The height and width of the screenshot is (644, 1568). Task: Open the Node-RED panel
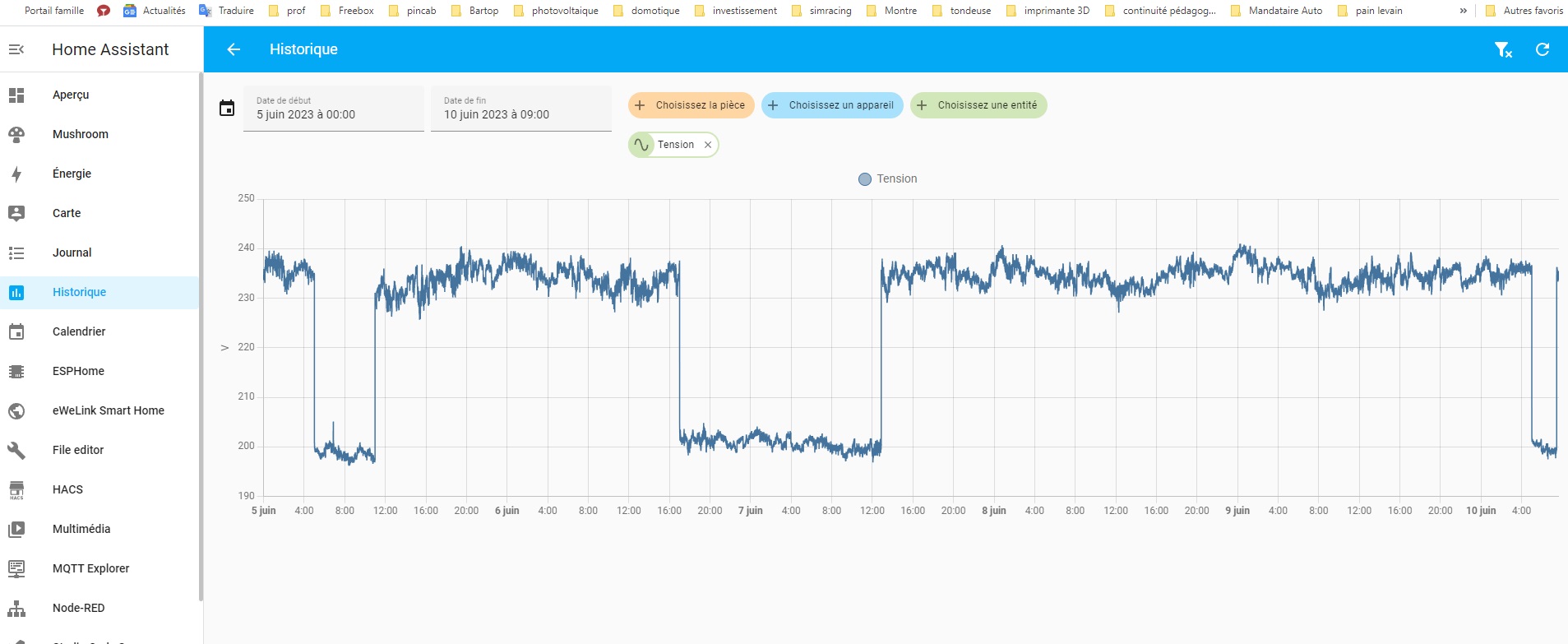click(78, 608)
